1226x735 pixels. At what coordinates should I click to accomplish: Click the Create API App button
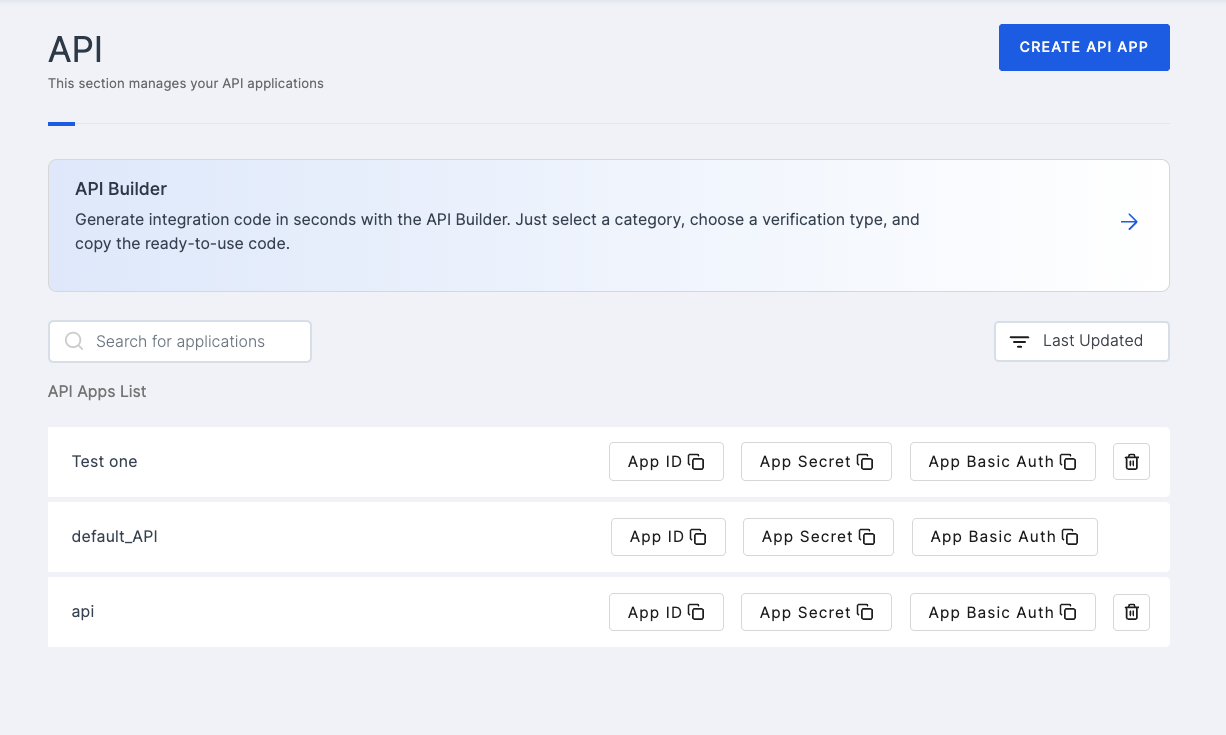point(1083,47)
